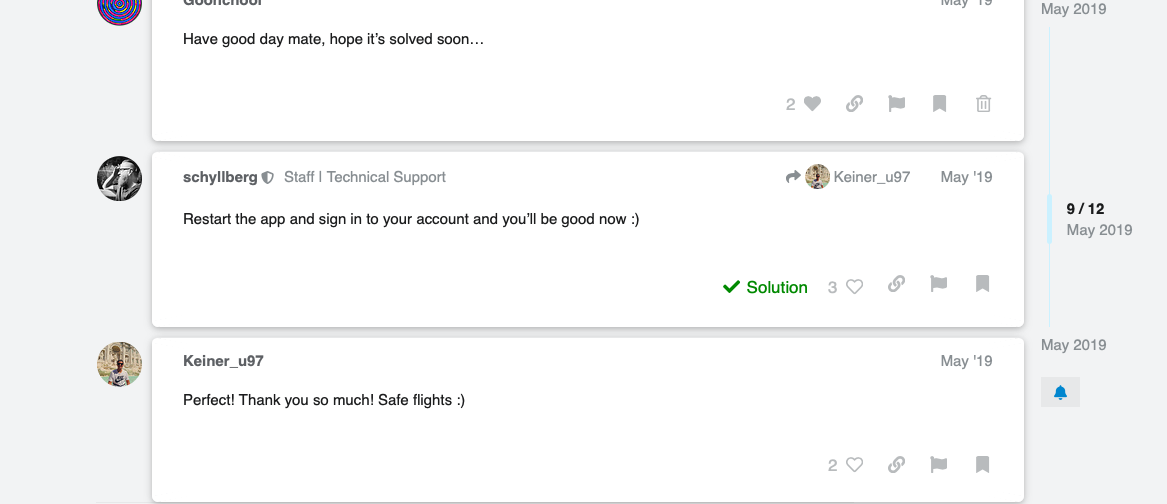Open the Keiner_u97 username link
This screenshot has width=1167, height=504.
point(223,361)
